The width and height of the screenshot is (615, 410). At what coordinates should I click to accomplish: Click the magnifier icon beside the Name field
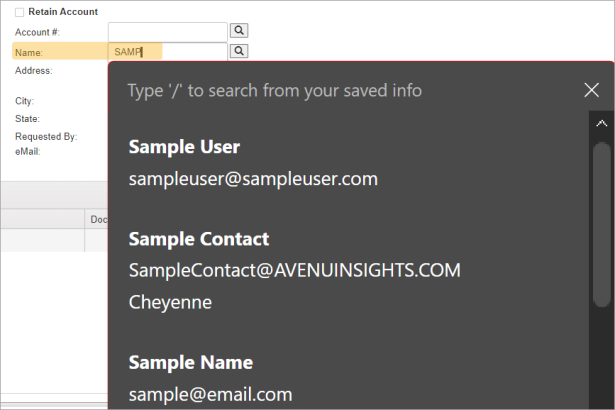tap(239, 51)
